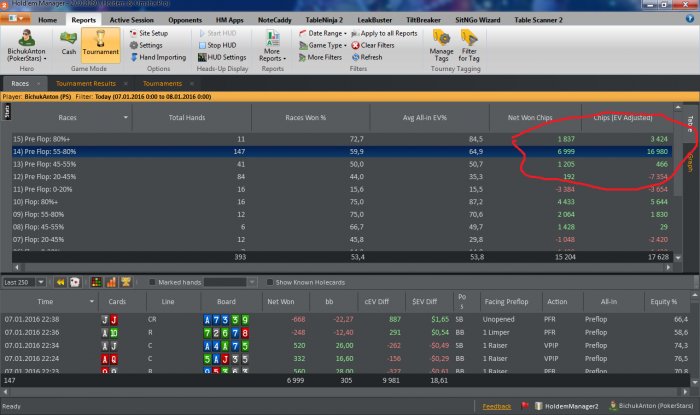Switch game mode to Cash
The image size is (700, 415).
(68, 43)
